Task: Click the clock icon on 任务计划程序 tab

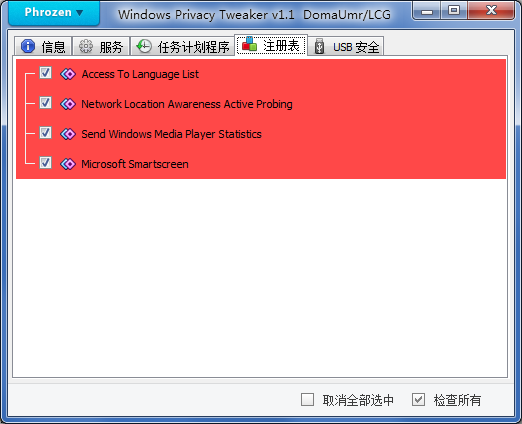Action: pyautogui.click(x=144, y=46)
